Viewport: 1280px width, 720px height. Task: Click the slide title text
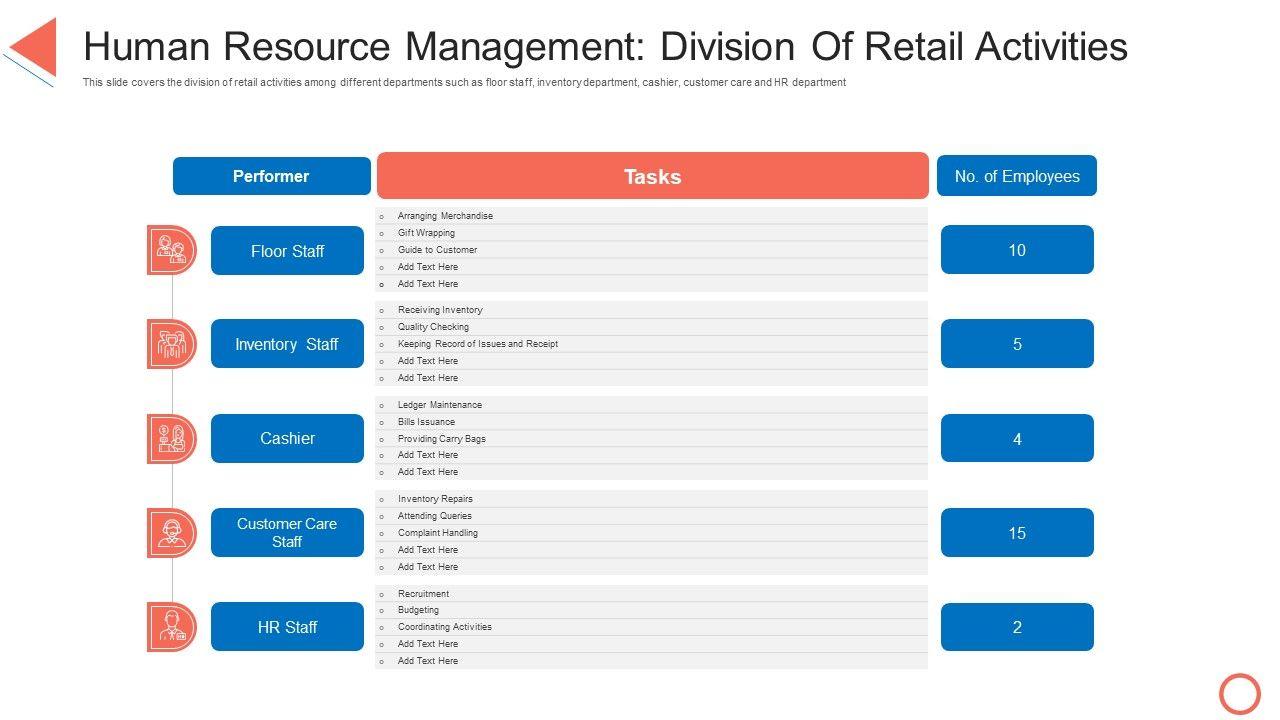click(605, 47)
